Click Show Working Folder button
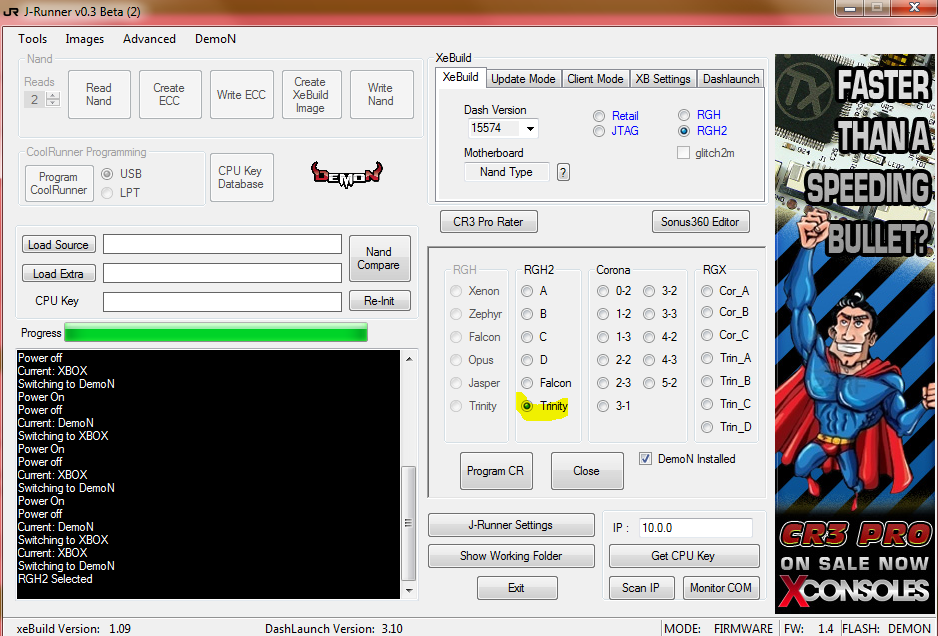The height and width of the screenshot is (636, 938). (x=511, y=556)
